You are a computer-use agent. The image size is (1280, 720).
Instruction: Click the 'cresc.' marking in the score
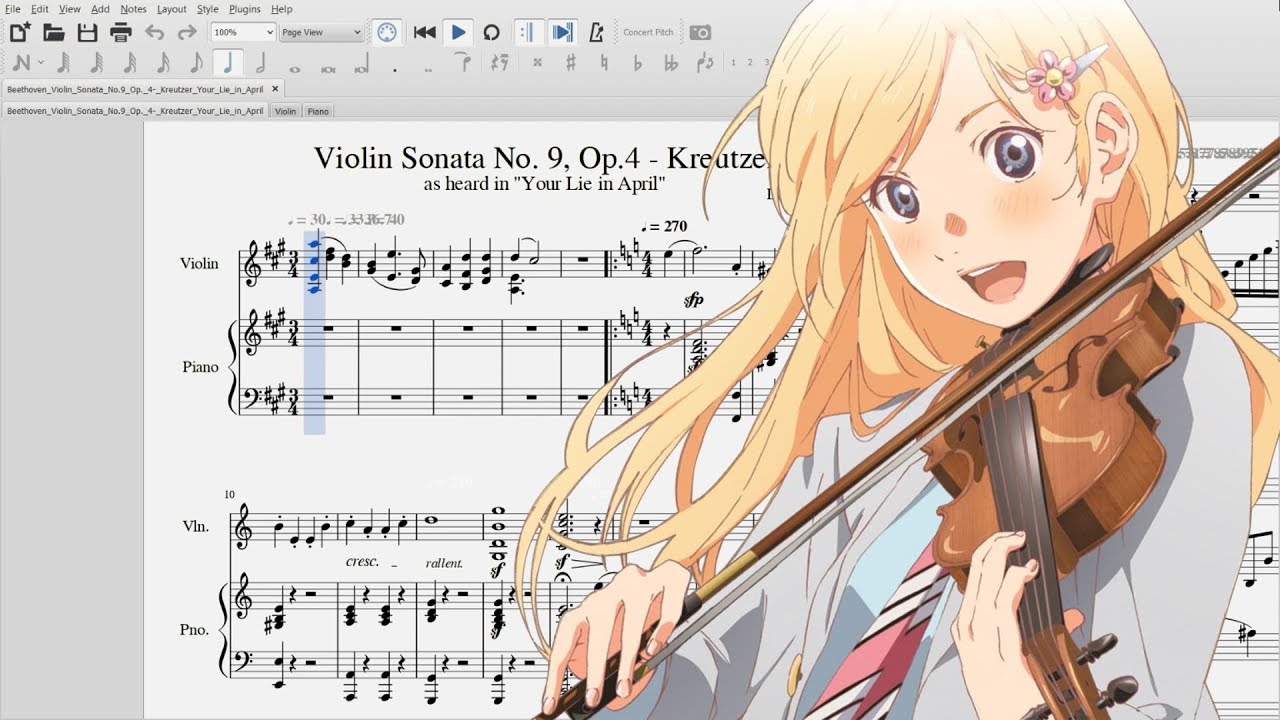362,562
